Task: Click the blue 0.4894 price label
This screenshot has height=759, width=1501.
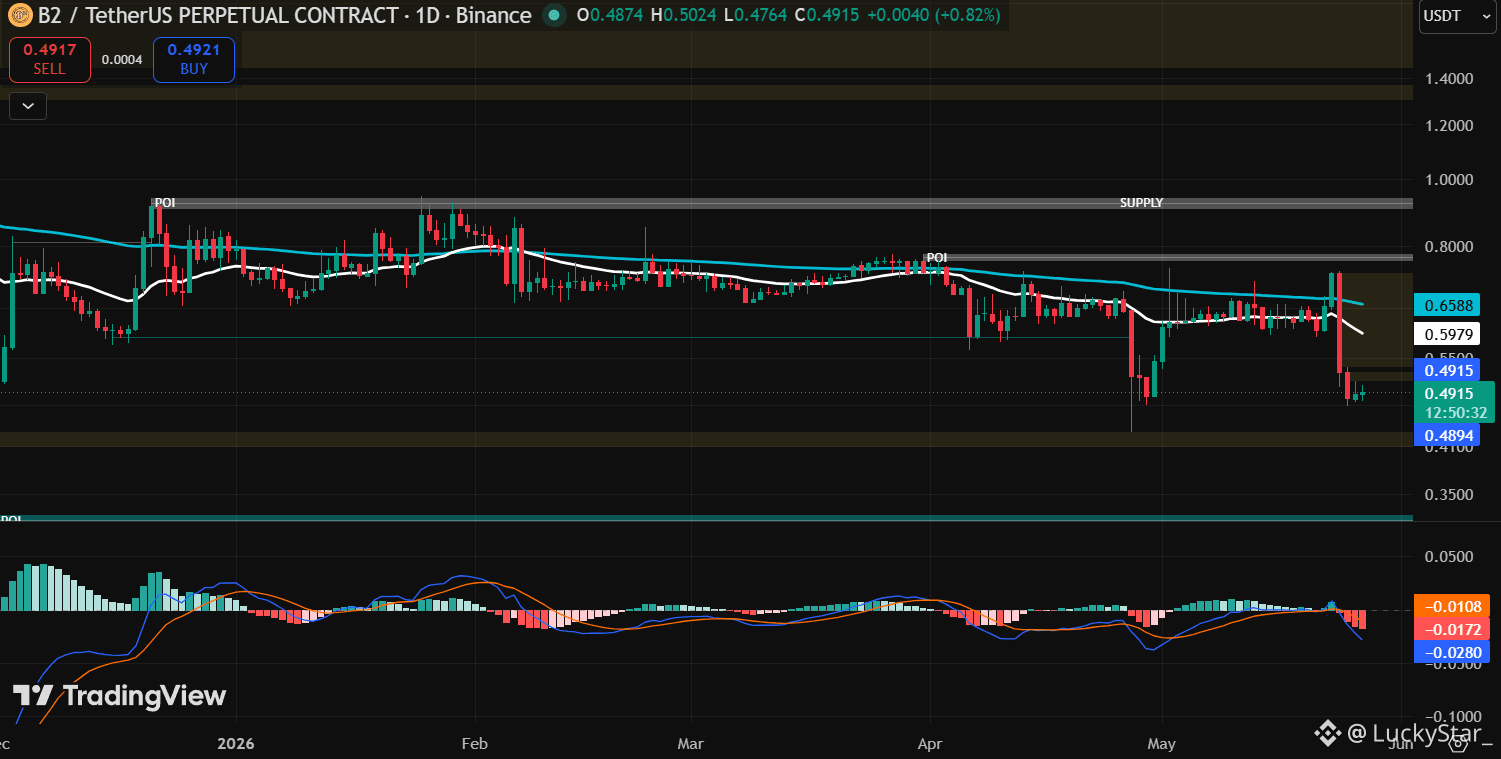Action: [x=1447, y=435]
